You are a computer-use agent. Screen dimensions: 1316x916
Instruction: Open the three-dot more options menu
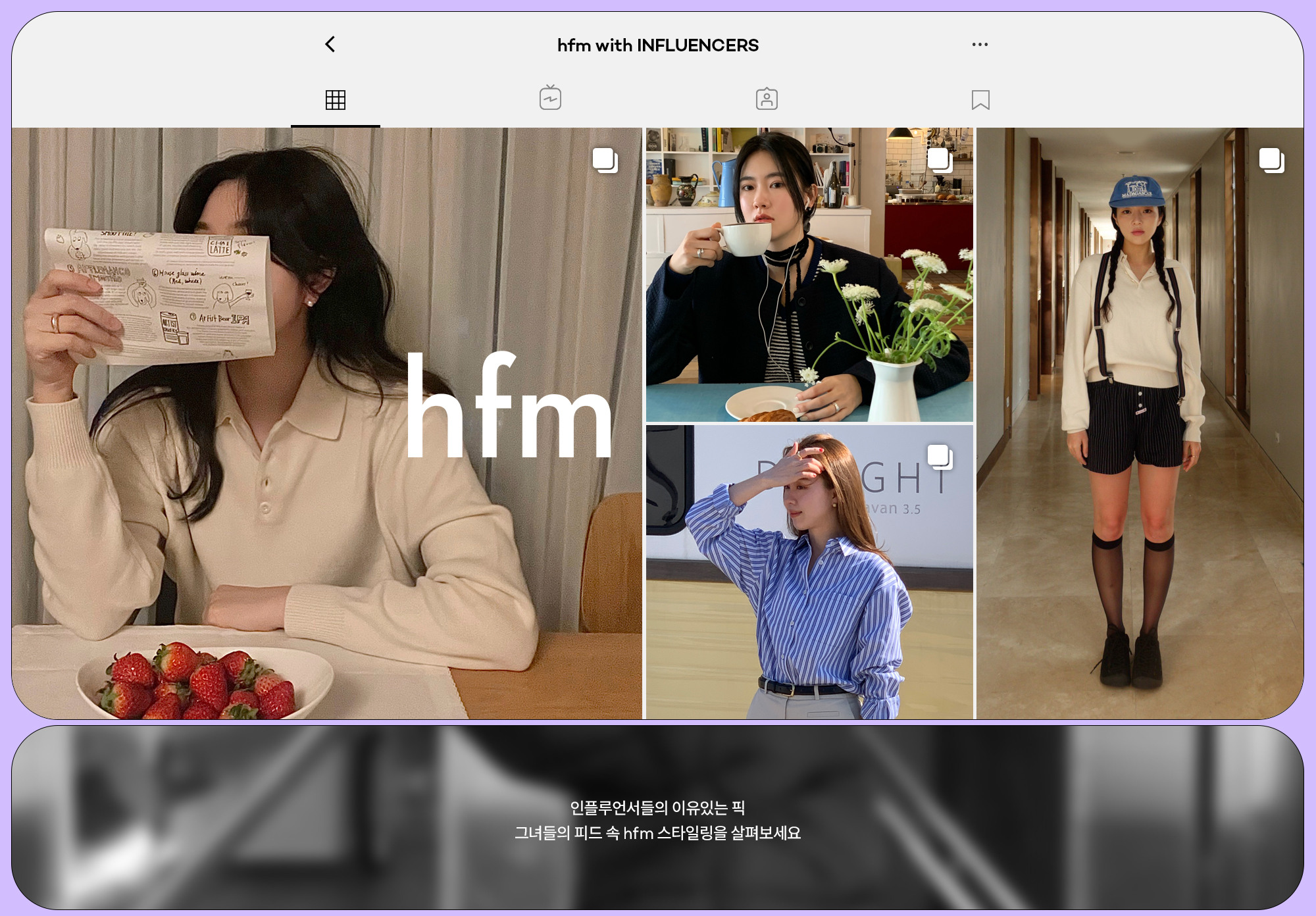980,45
